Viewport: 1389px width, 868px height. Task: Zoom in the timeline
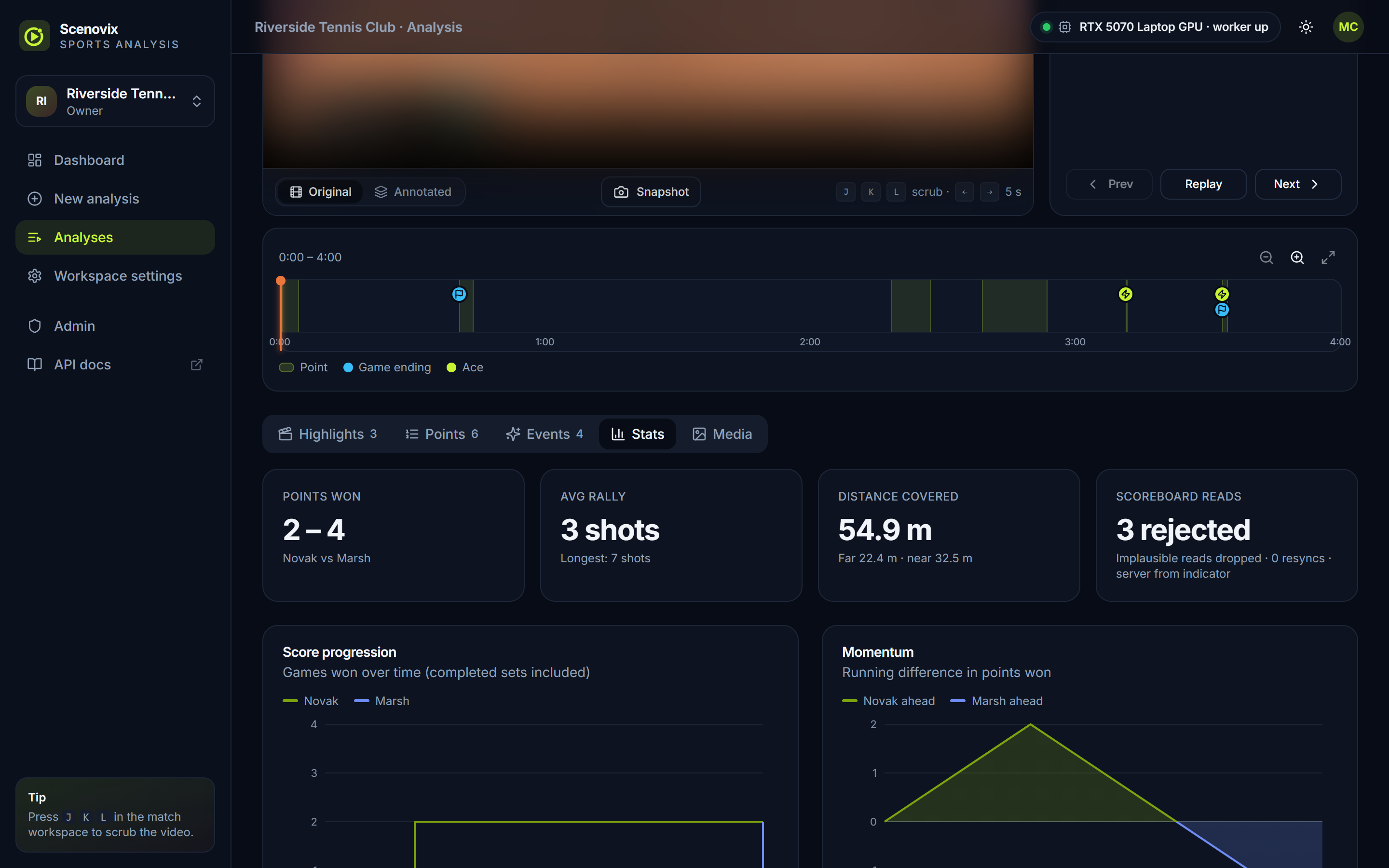(1297, 258)
